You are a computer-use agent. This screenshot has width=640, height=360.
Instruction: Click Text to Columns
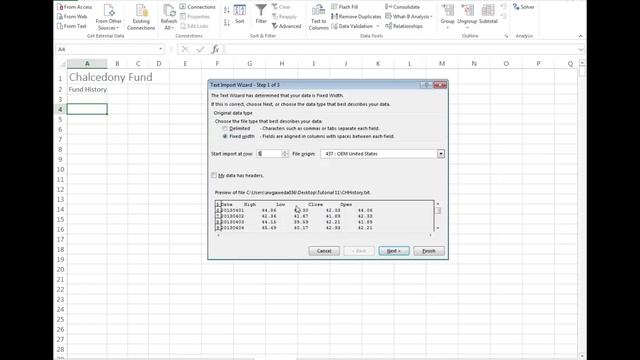click(318, 17)
